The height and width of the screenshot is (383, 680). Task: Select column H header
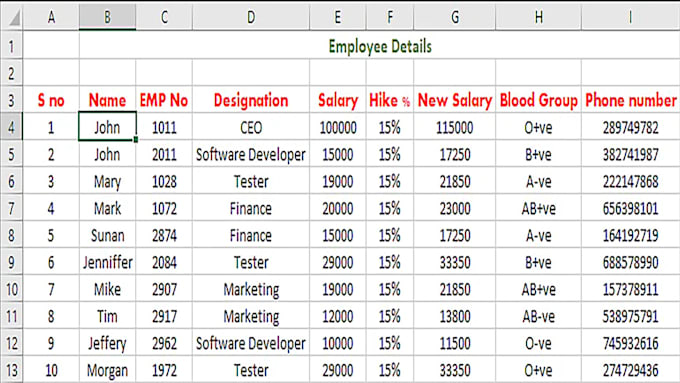[x=538, y=17]
